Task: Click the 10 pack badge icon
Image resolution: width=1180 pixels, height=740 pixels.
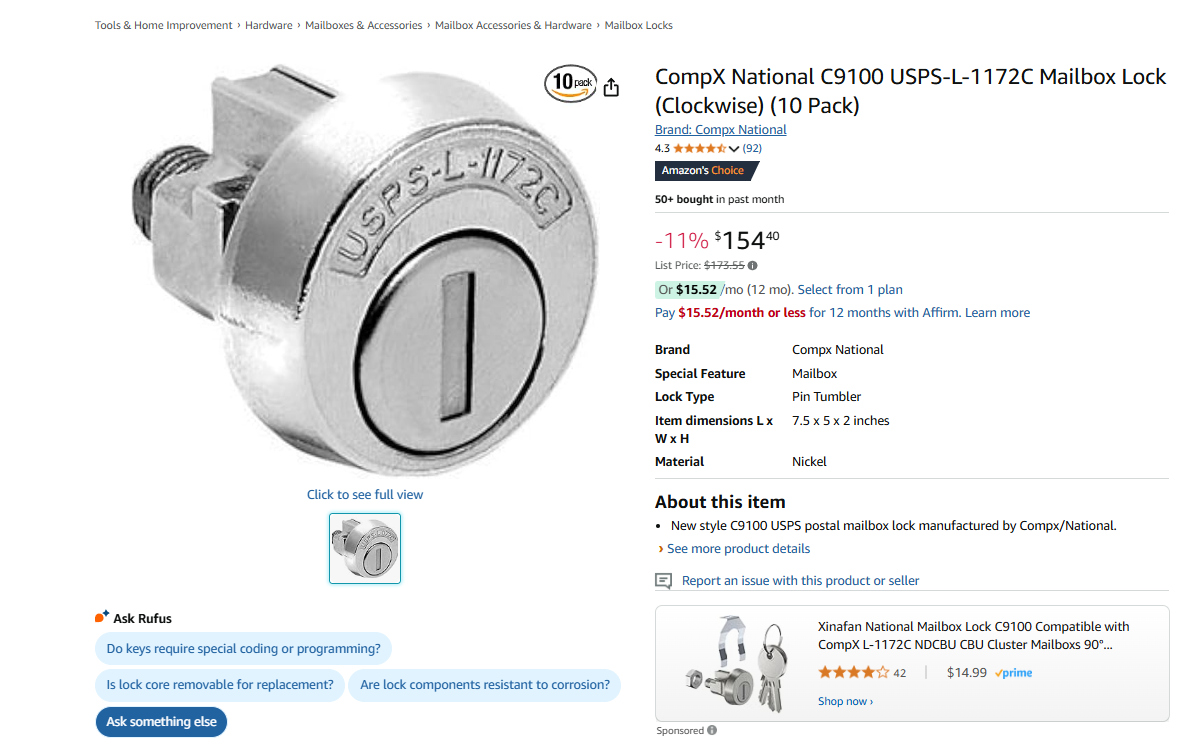Action: coord(570,83)
